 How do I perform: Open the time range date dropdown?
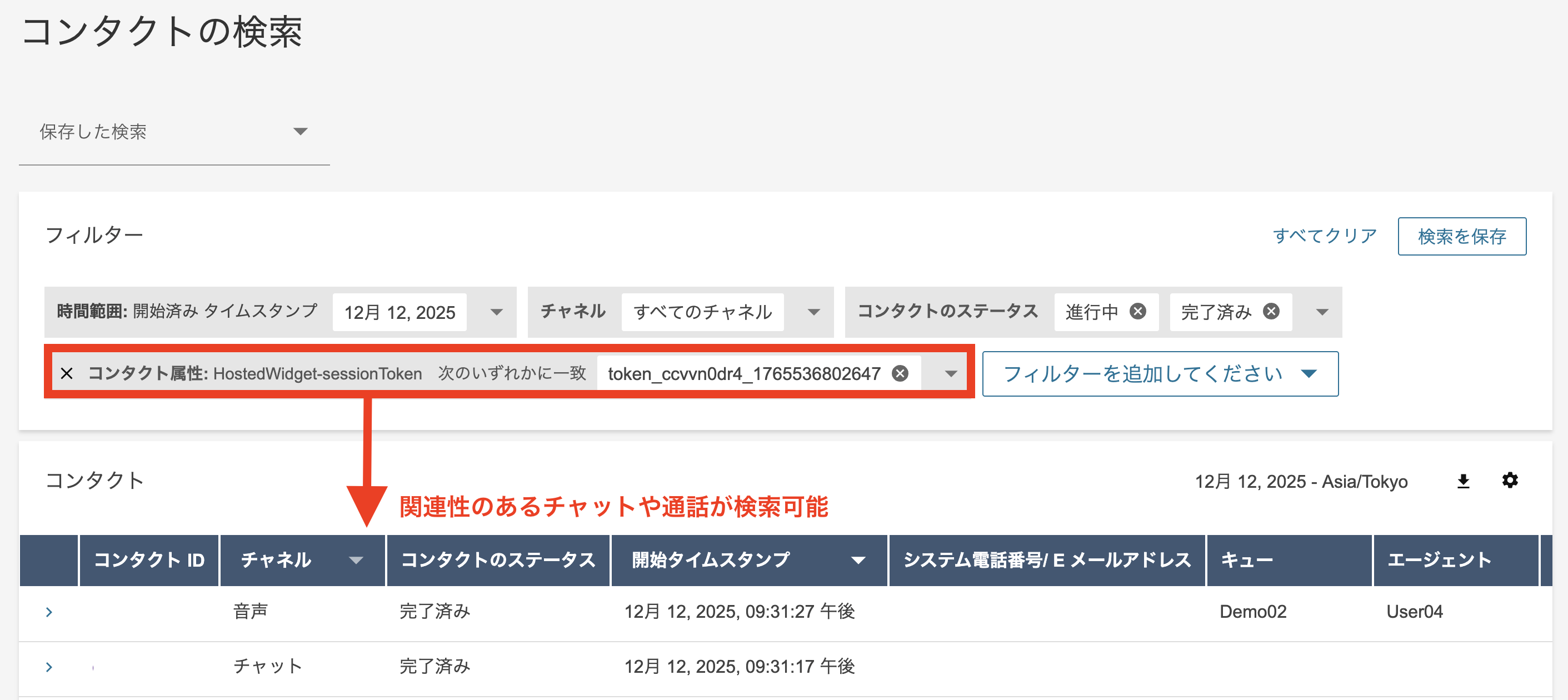click(x=496, y=312)
